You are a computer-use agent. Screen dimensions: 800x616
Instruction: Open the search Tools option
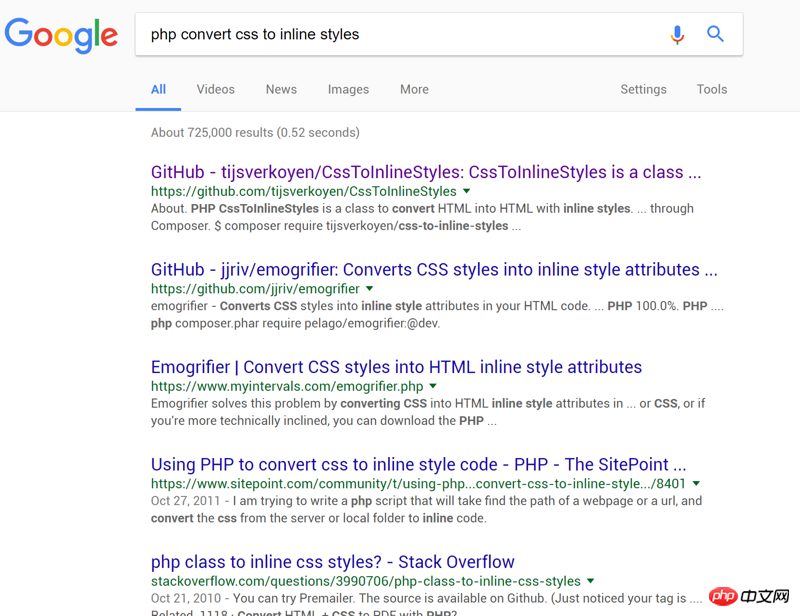click(x=712, y=89)
